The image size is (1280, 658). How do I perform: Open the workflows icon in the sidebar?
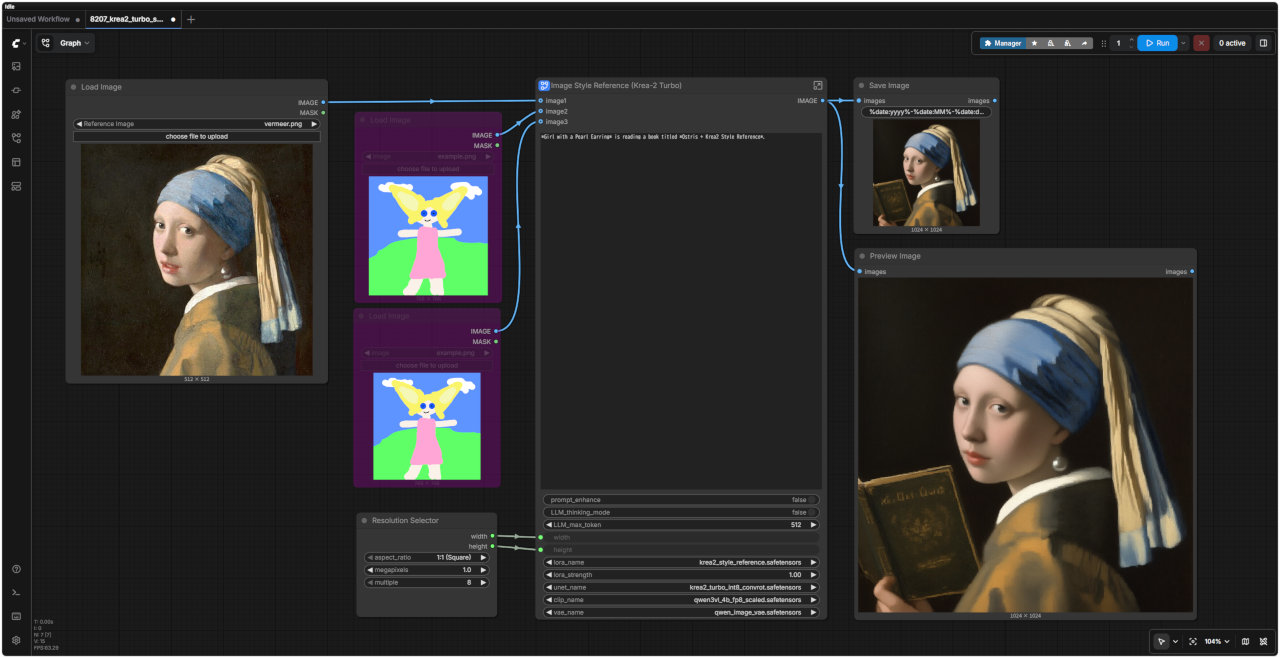point(16,138)
